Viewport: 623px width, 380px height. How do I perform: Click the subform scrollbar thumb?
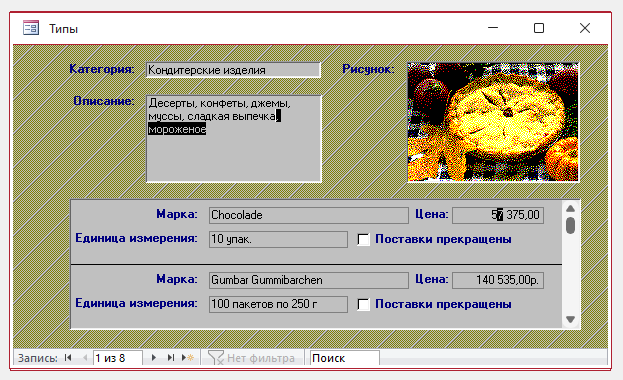571,225
